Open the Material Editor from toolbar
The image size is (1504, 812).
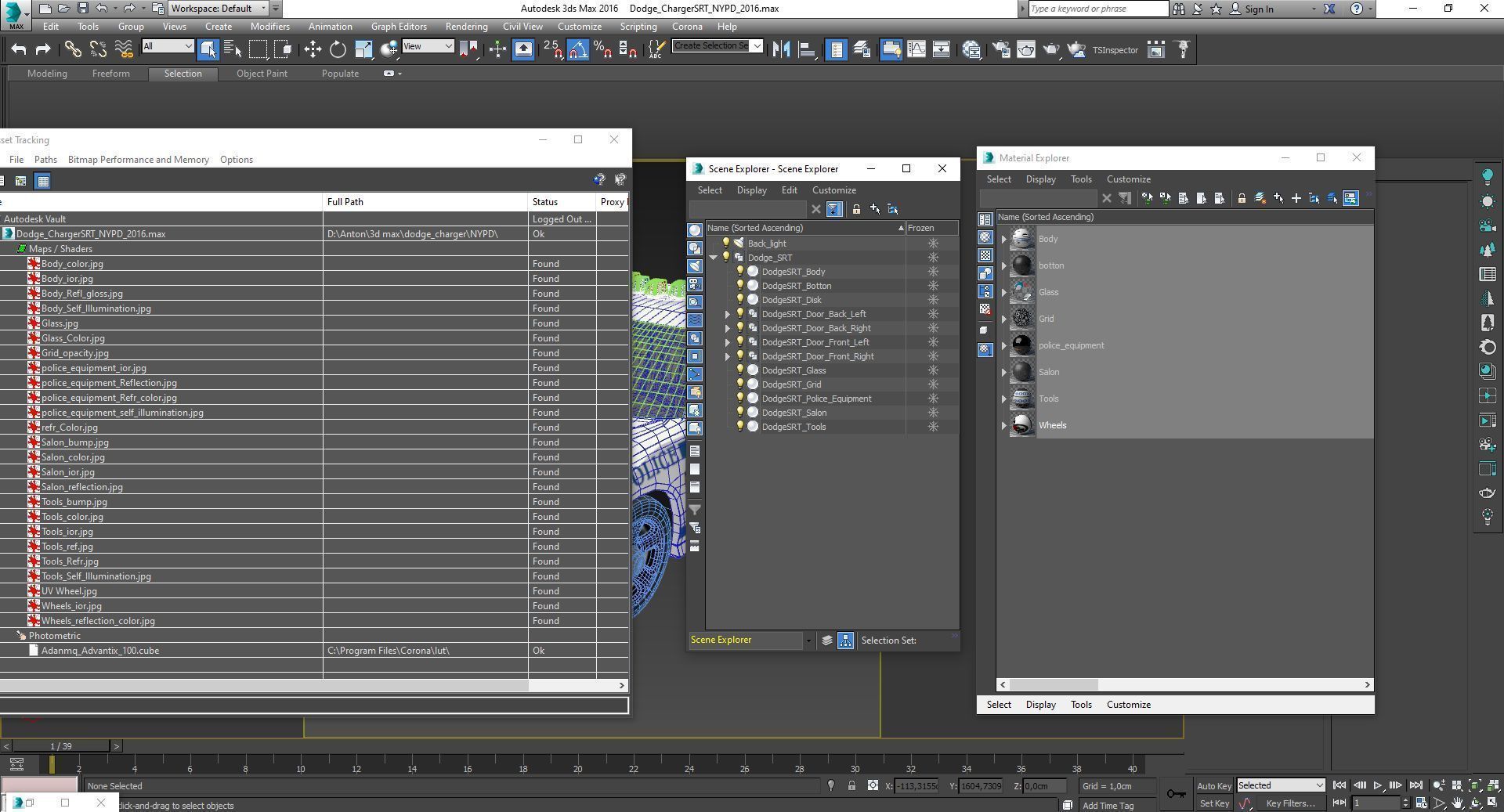tap(972, 49)
